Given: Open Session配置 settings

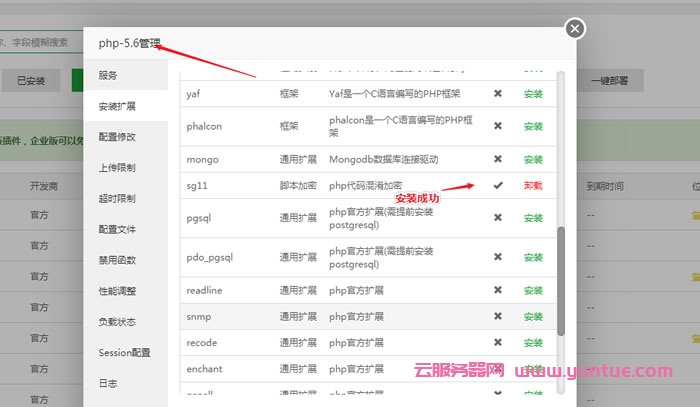Looking at the screenshot, I should click(124, 353).
